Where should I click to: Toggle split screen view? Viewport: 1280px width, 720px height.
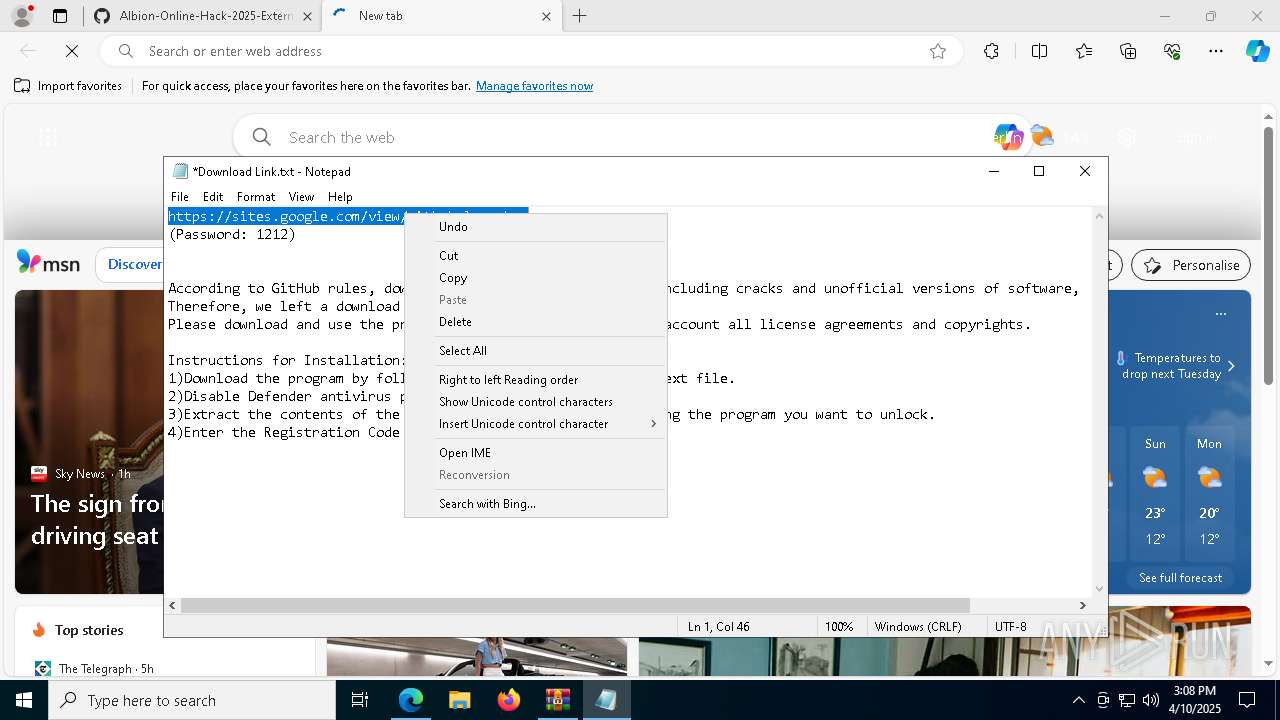tap(1039, 51)
